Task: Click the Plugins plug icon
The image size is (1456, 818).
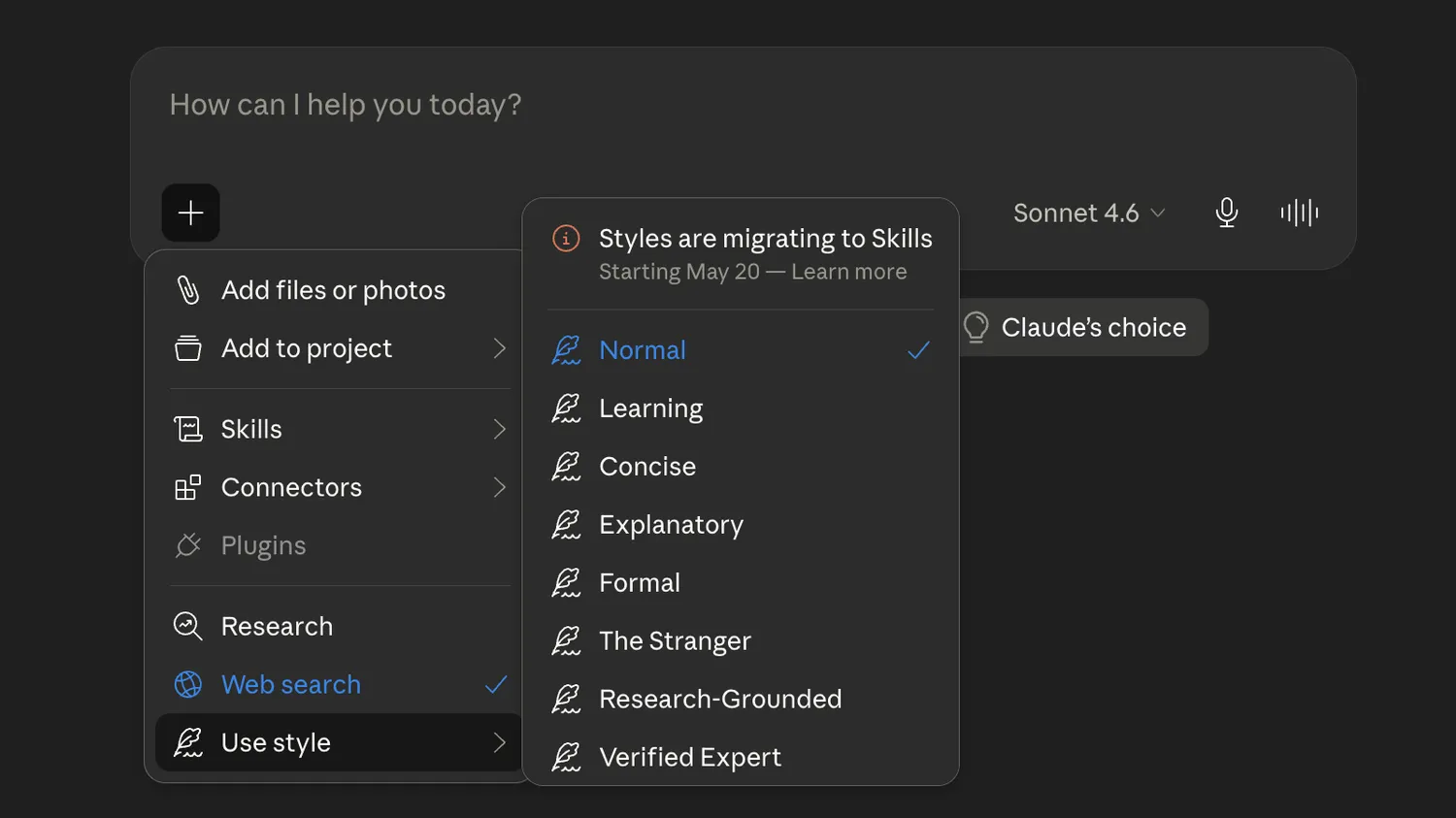Action: [x=188, y=545]
